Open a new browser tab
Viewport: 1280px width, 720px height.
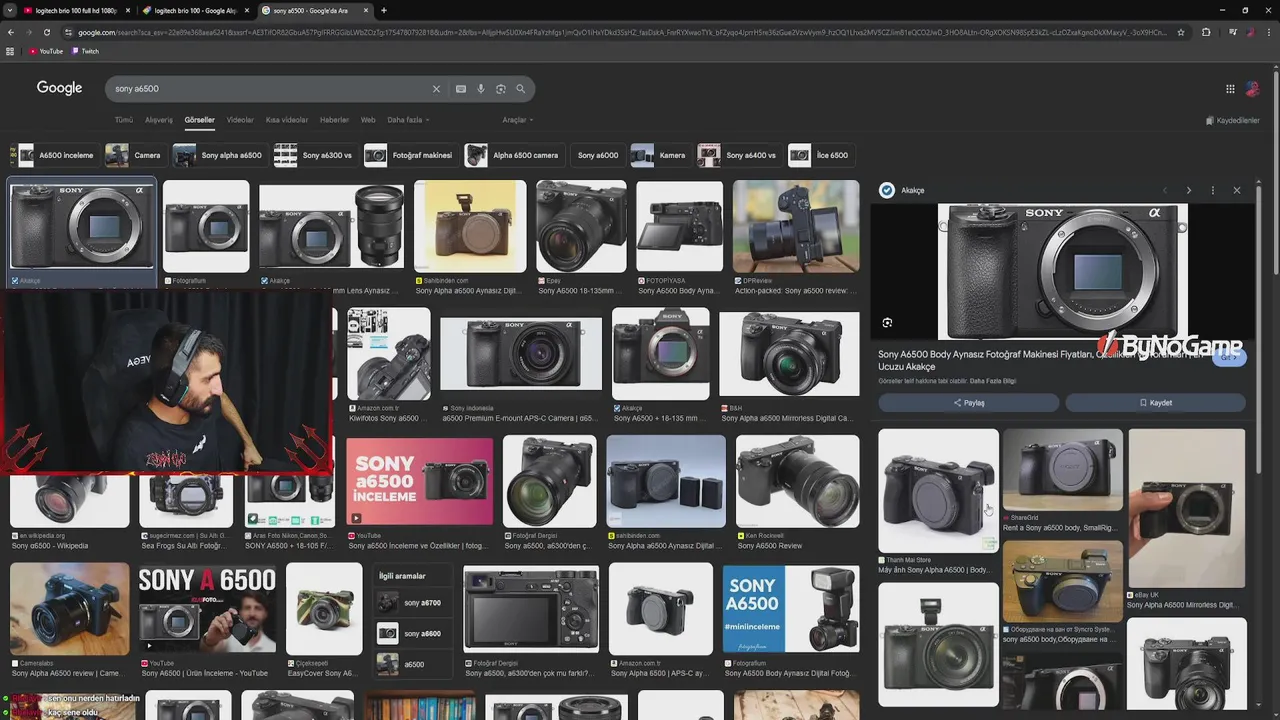pos(384,10)
